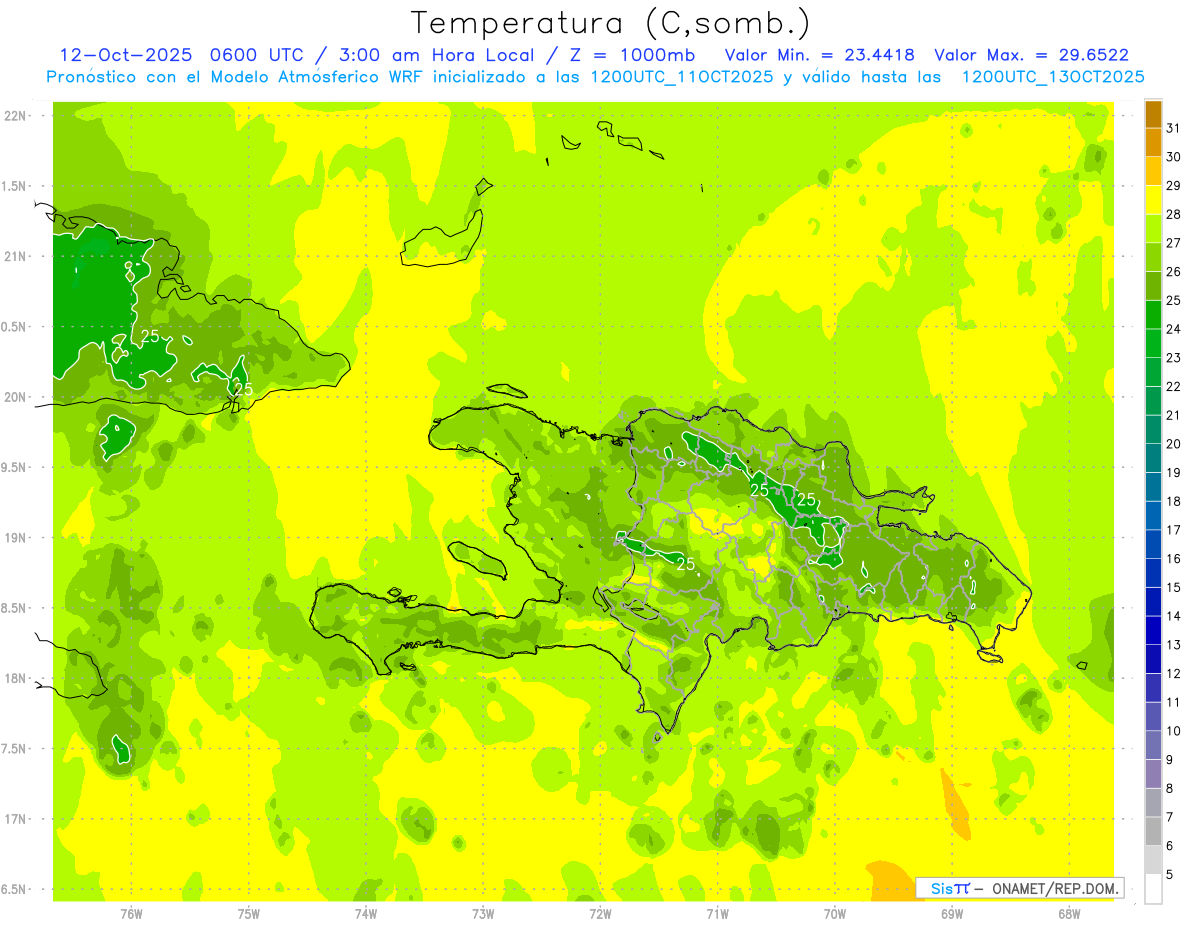Click the 25 label on the color scale
The width and height of the screenshot is (1200, 927).
(1174, 301)
